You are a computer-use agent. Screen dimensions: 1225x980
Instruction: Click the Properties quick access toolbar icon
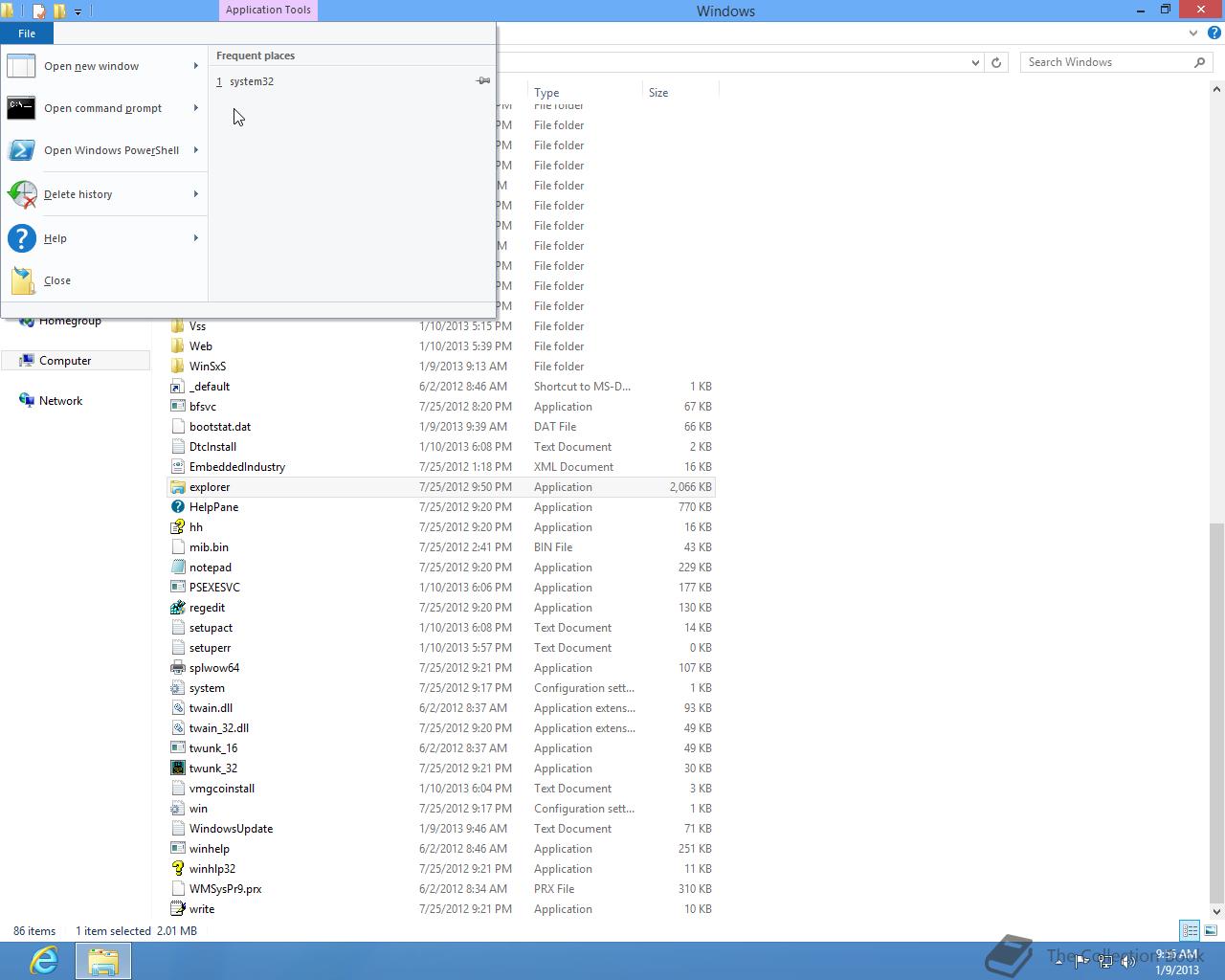point(39,11)
